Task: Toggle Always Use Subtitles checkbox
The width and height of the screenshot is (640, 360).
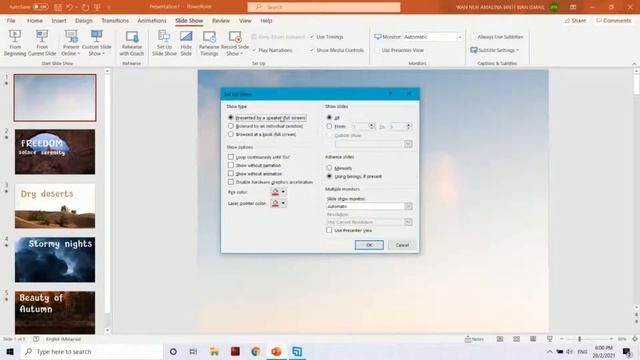Action: coord(473,37)
